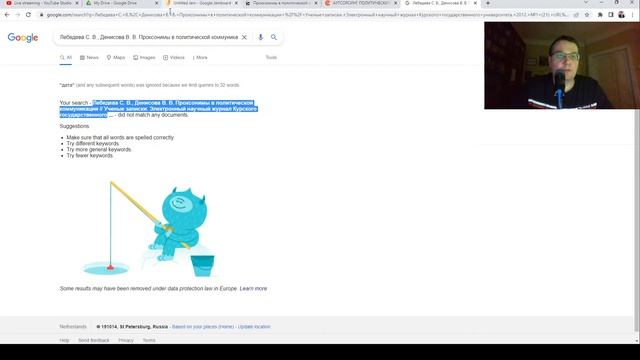Open the search Tools options

click(x=271, y=58)
